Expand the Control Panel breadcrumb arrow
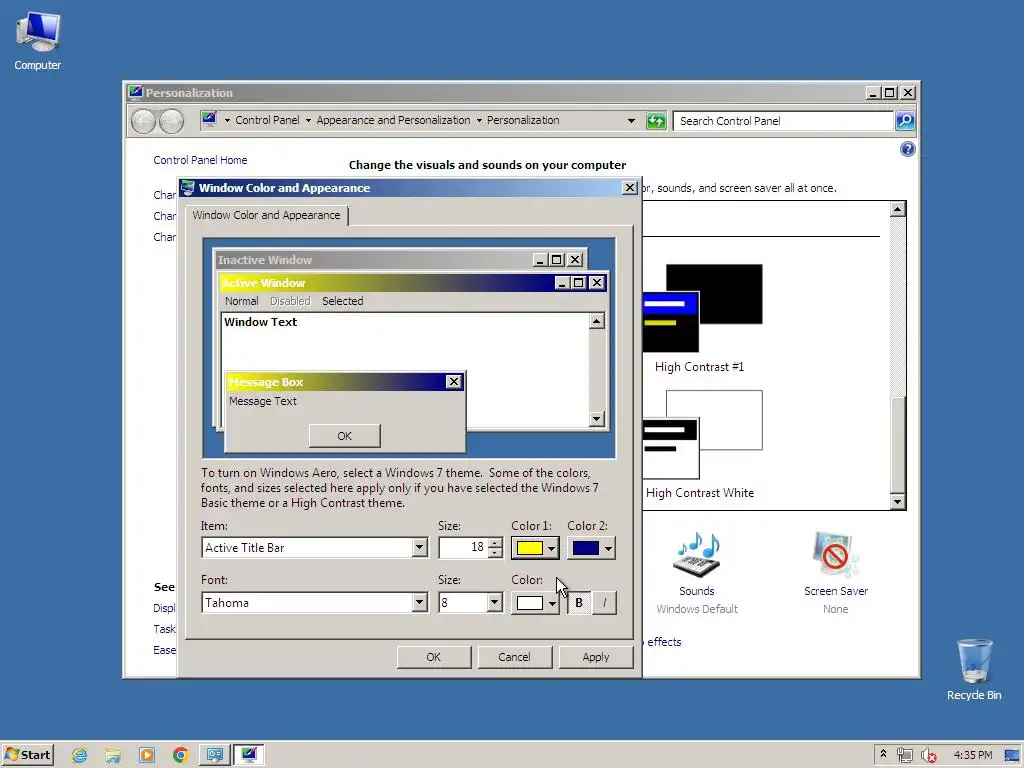The image size is (1024, 768). pos(308,120)
